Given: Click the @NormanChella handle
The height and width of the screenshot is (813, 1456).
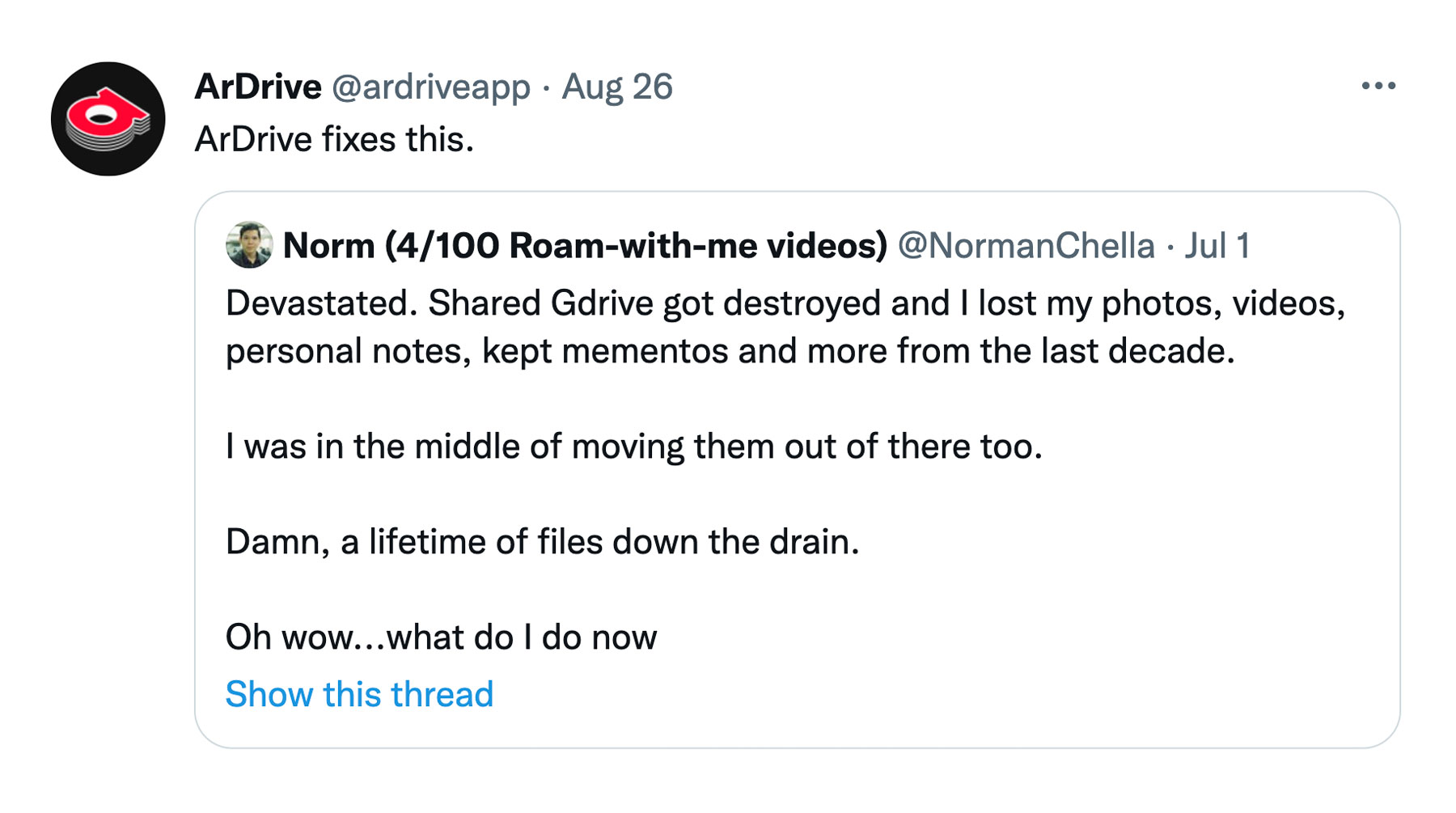Looking at the screenshot, I should pyautogui.click(x=1026, y=245).
